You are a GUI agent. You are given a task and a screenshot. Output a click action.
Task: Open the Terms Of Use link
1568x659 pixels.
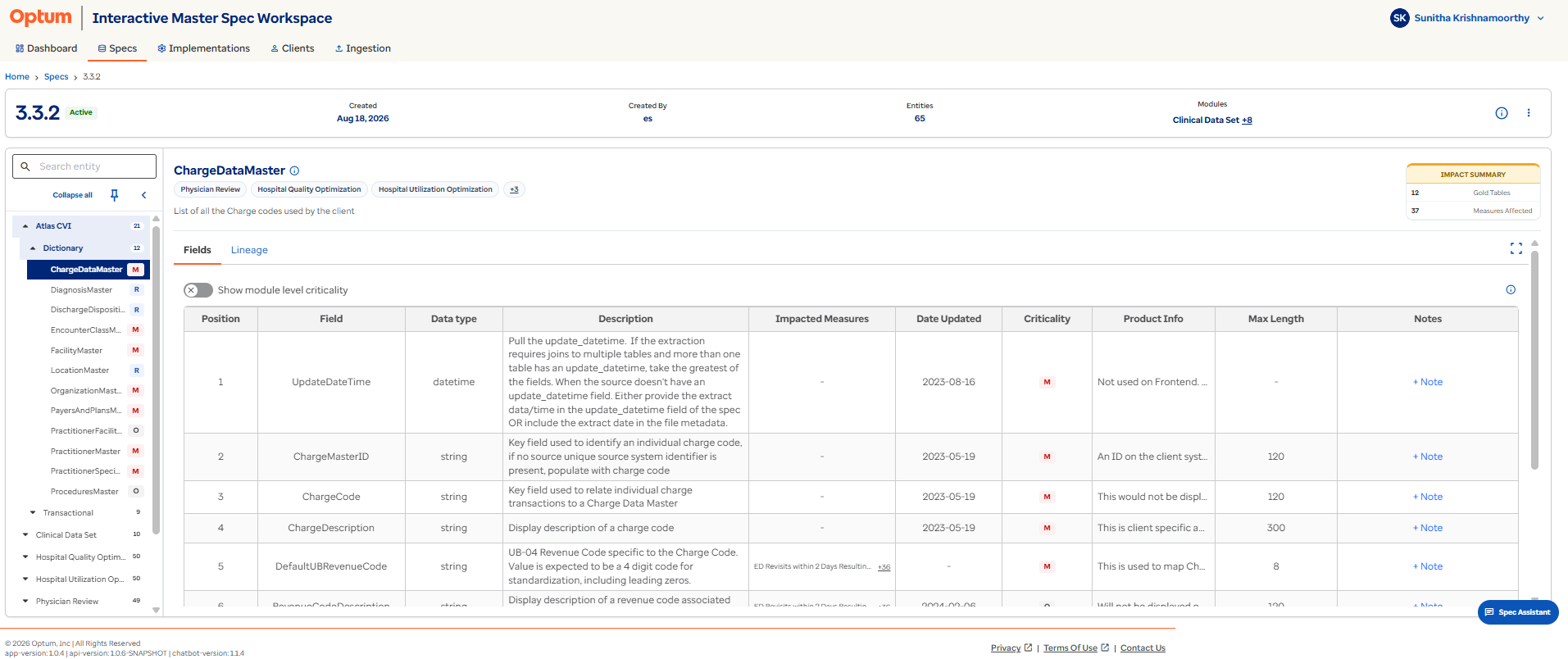coord(1075,648)
